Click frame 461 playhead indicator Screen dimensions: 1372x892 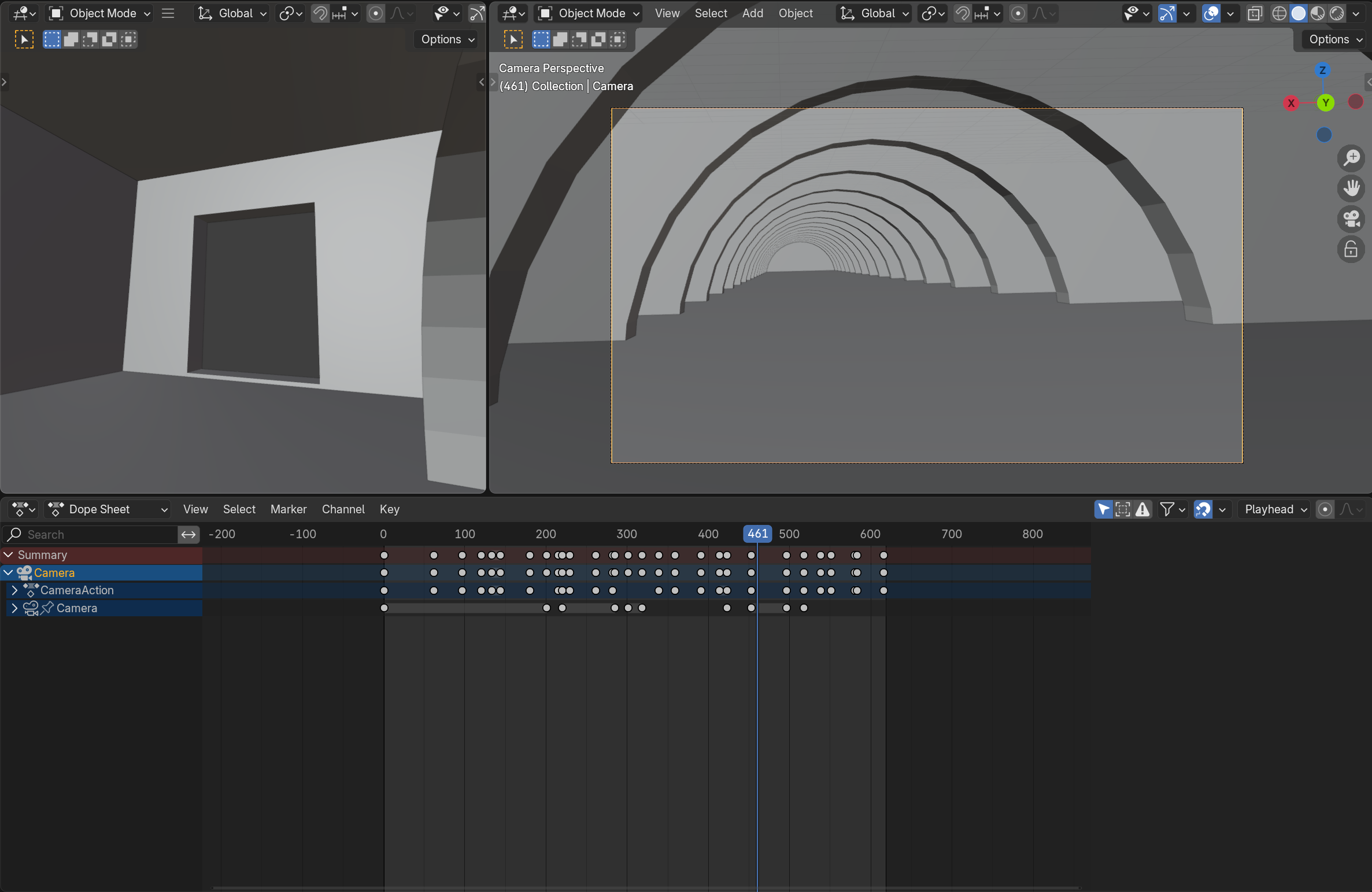757,534
